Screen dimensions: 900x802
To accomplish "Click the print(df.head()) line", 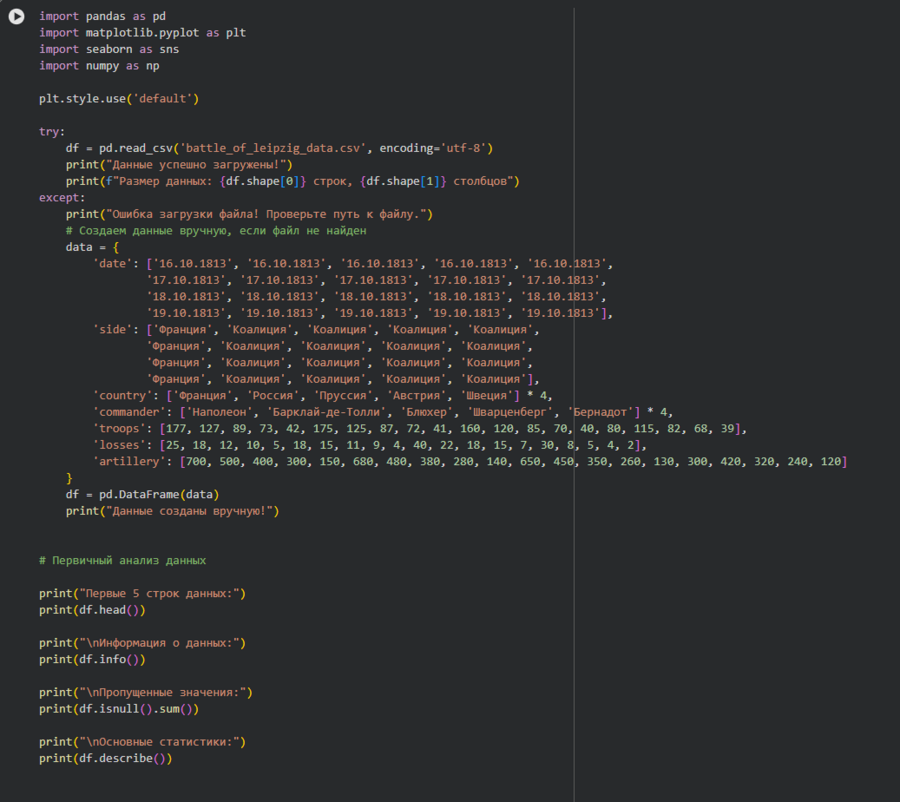I will pyautogui.click(x=92, y=609).
